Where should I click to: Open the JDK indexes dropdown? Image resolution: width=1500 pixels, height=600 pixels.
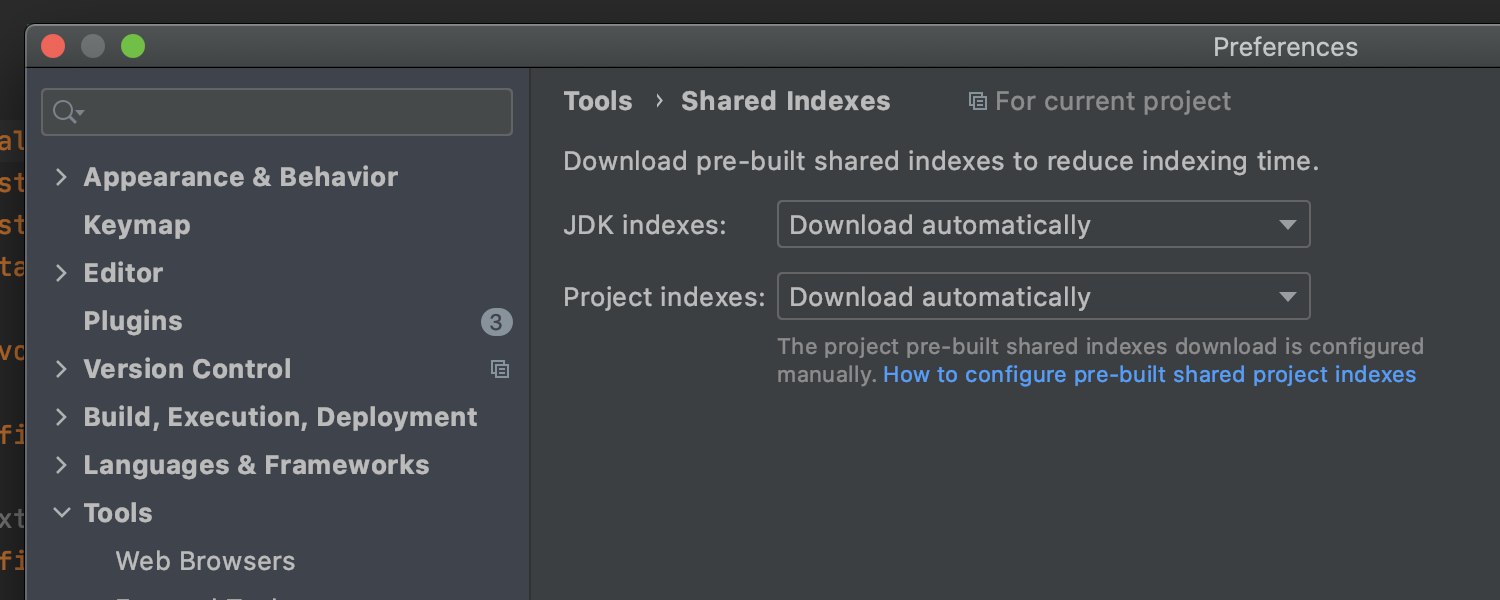pyautogui.click(x=1043, y=225)
